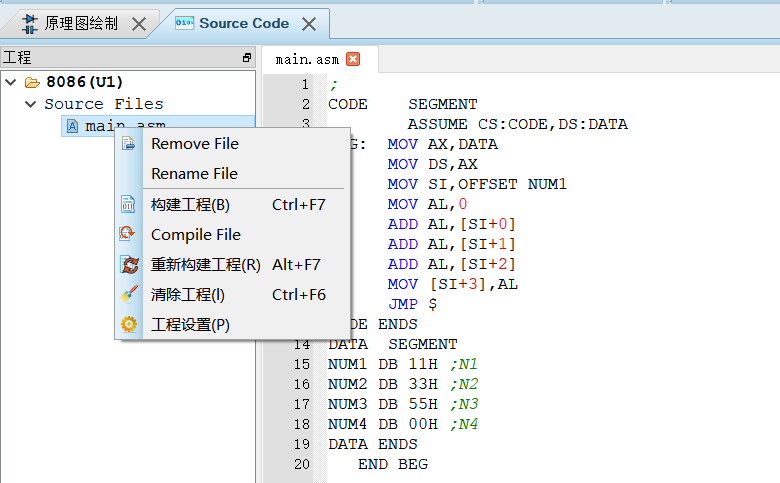Image resolution: width=780 pixels, height=483 pixels.
Task: Click line number 20 in gutter
Action: point(301,465)
